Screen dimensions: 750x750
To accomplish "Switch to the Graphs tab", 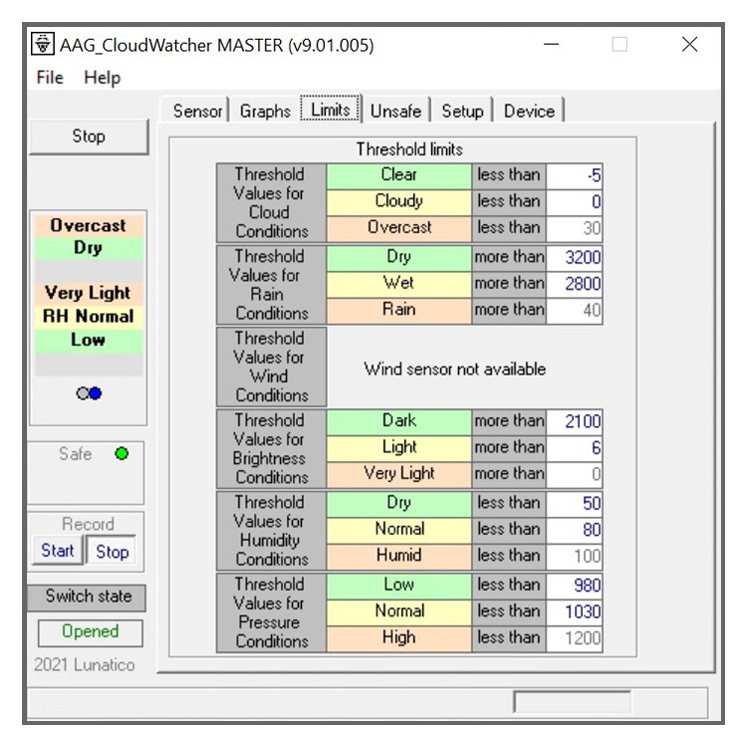I will [x=265, y=111].
